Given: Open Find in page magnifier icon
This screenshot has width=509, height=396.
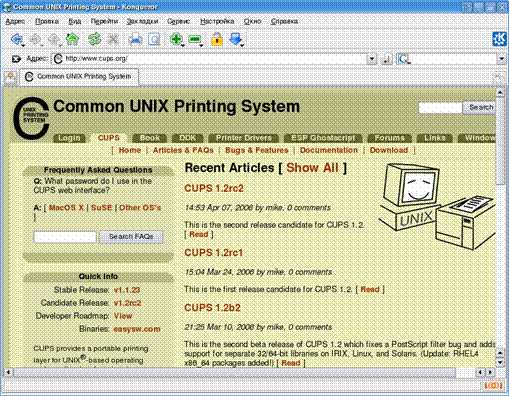Looking at the screenshot, I should click(154, 39).
